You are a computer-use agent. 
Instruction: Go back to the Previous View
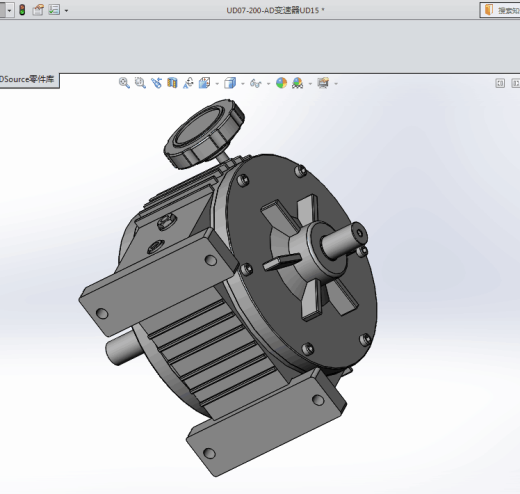(156, 83)
